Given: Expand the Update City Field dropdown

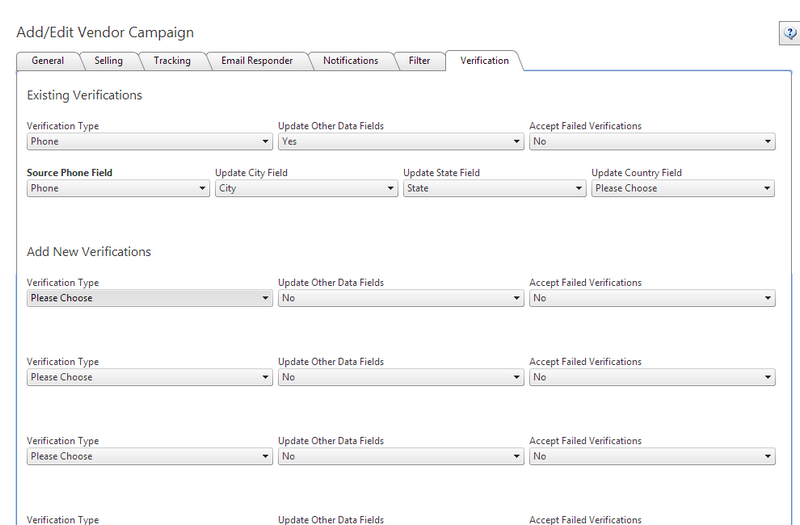Looking at the screenshot, I should pos(306,188).
